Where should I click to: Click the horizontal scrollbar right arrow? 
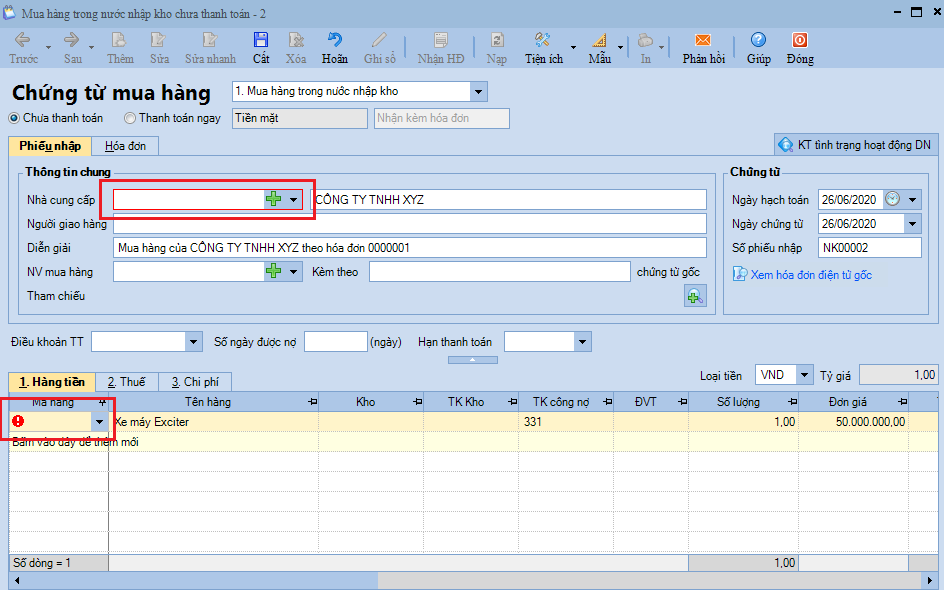click(x=931, y=580)
